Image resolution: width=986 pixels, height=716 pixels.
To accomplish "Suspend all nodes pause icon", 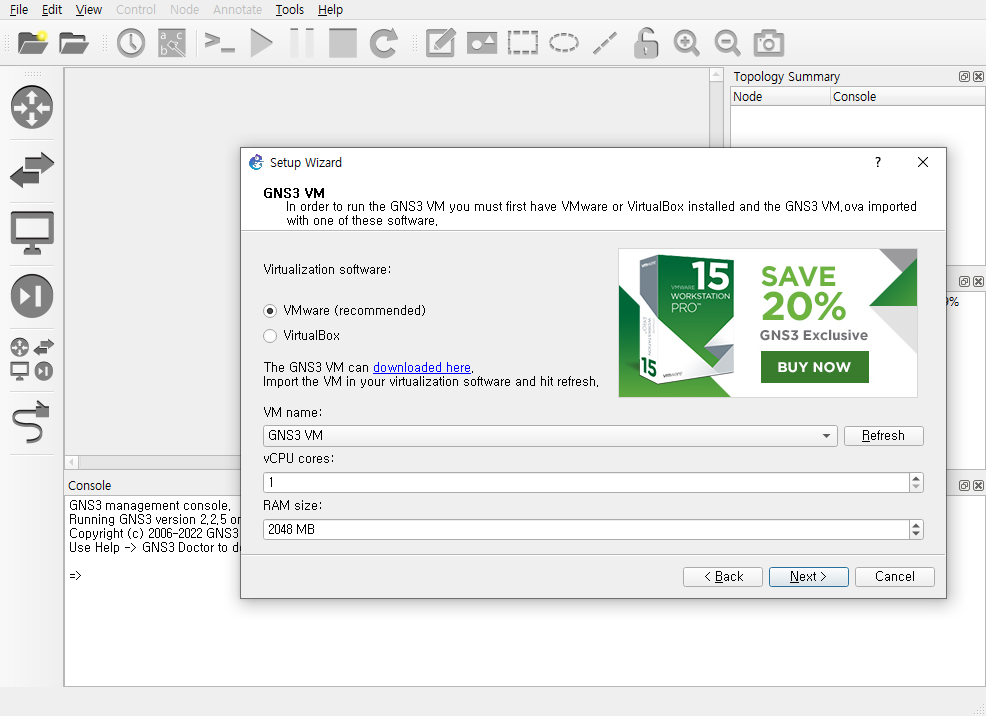I will click(302, 43).
